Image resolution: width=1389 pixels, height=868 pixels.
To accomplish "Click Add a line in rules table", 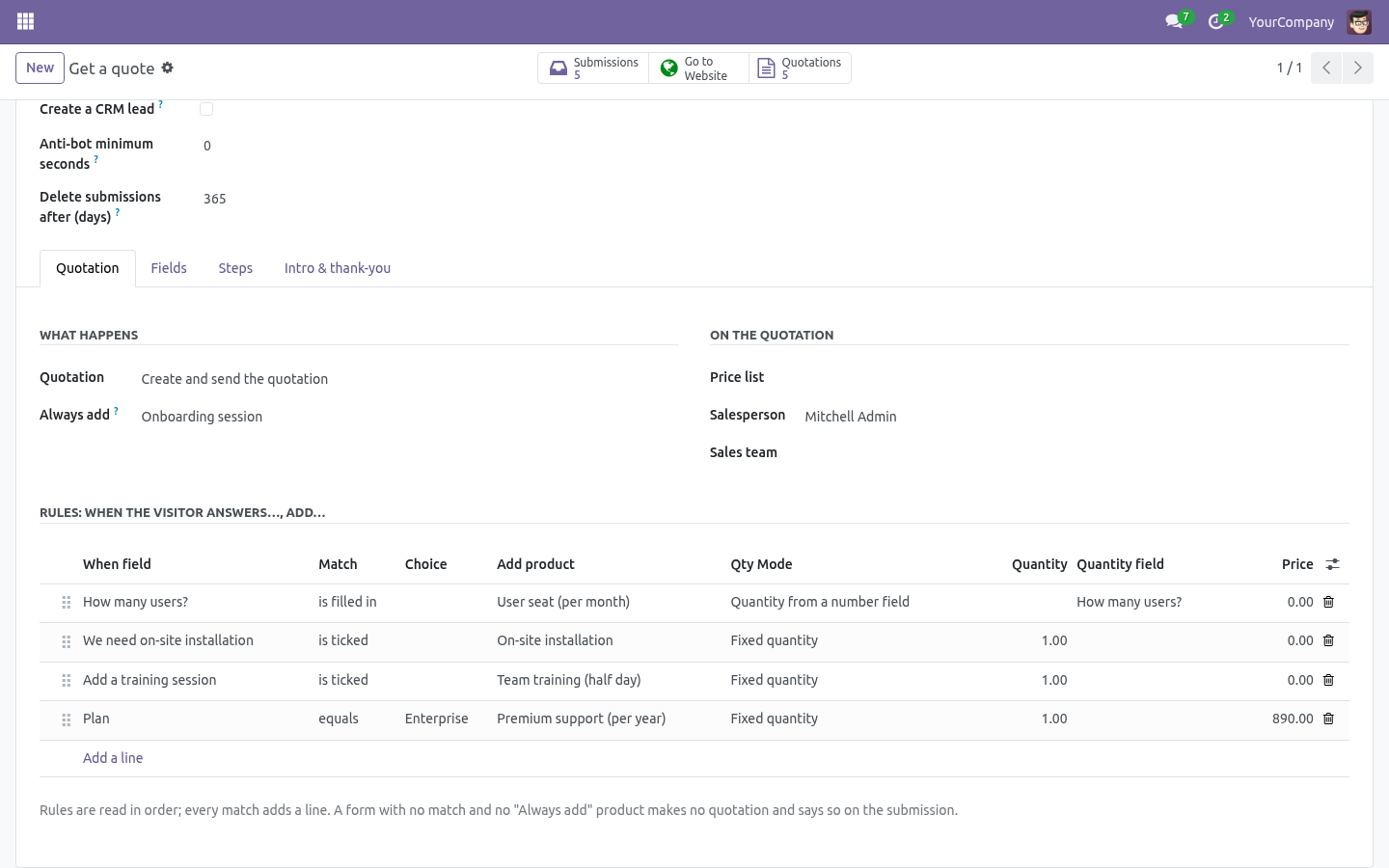I will click(x=113, y=758).
